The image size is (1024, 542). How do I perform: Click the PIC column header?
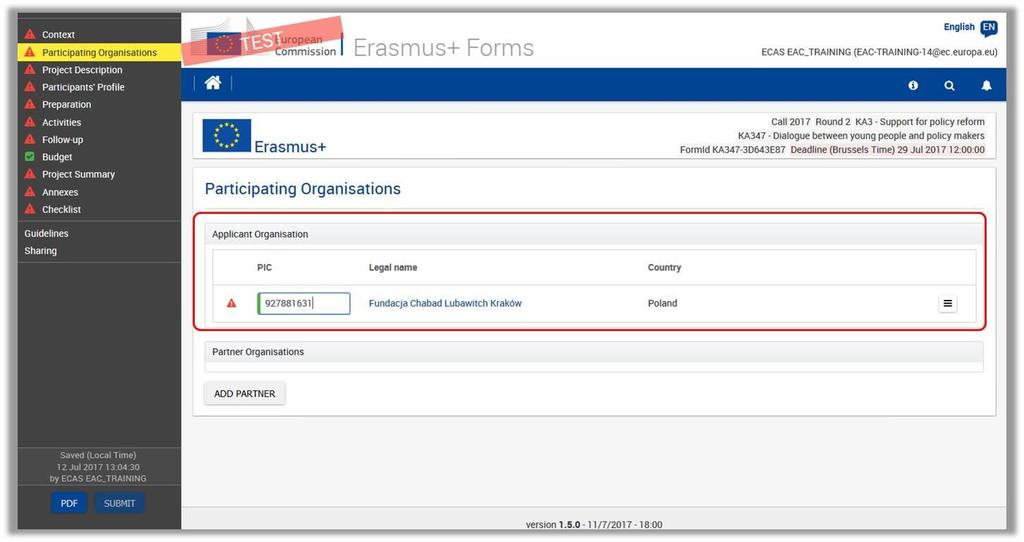click(x=264, y=267)
